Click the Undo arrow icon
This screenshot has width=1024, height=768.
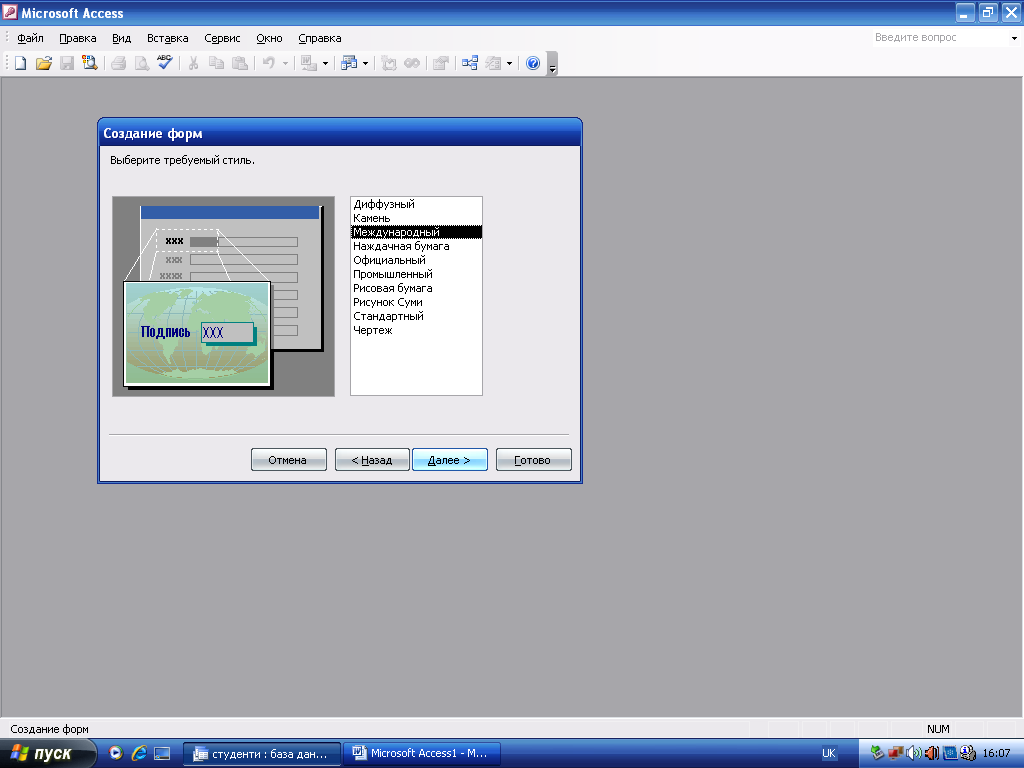268,63
